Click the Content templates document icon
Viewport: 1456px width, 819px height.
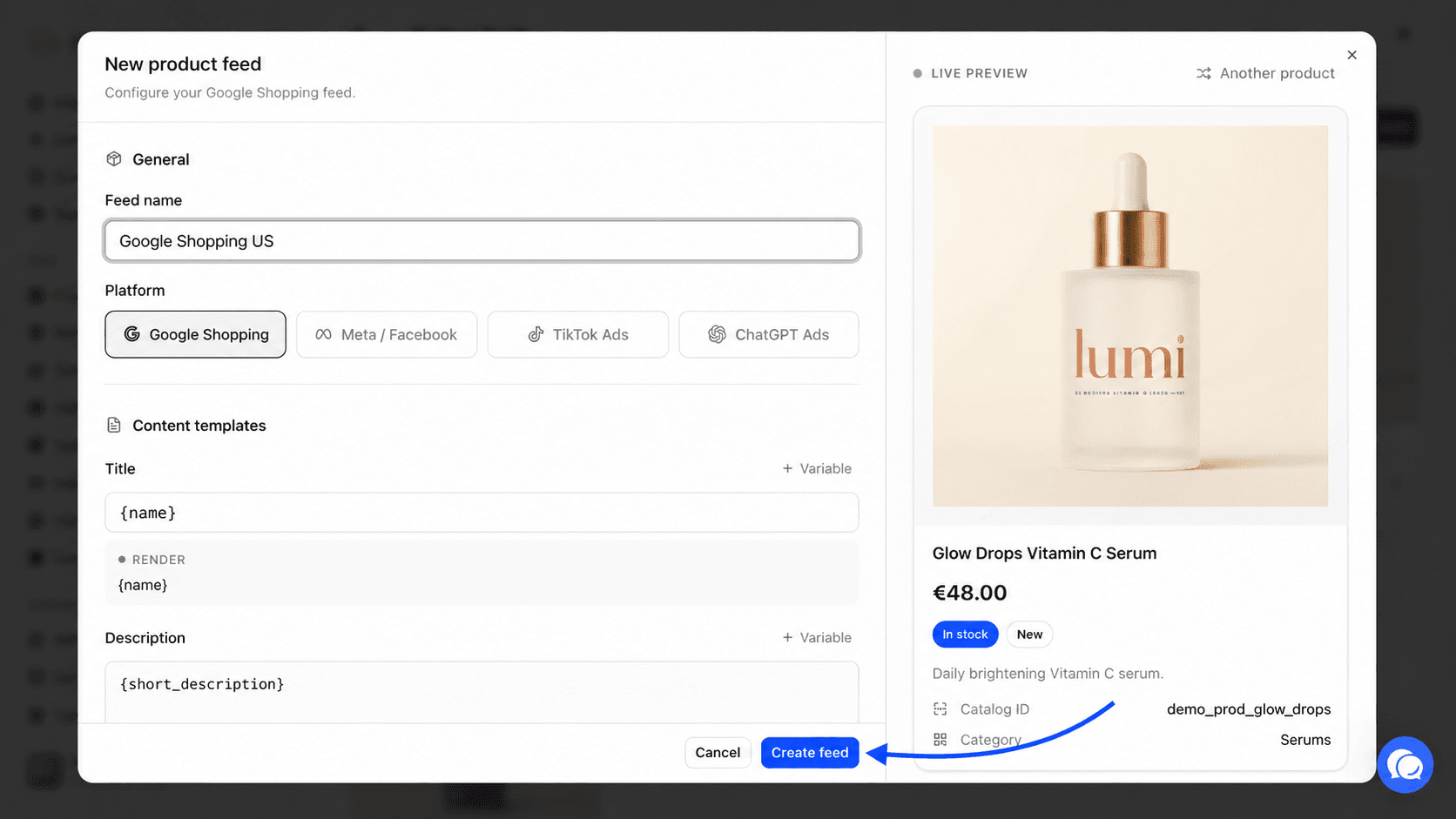(114, 426)
